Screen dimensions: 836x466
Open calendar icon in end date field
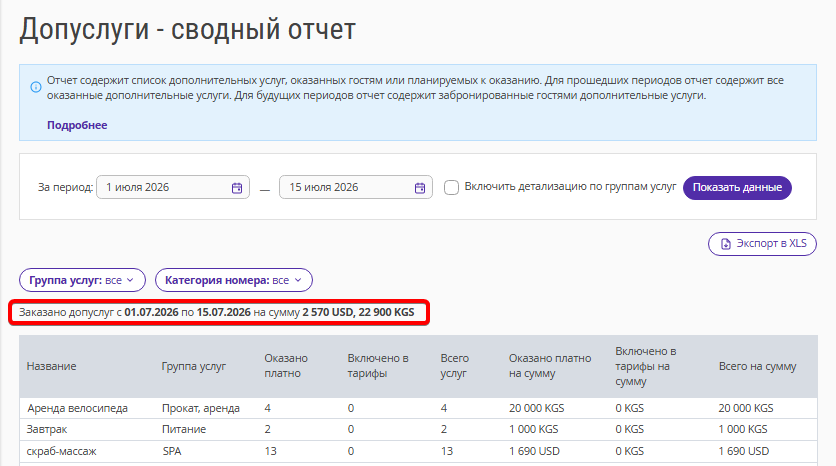(420, 188)
